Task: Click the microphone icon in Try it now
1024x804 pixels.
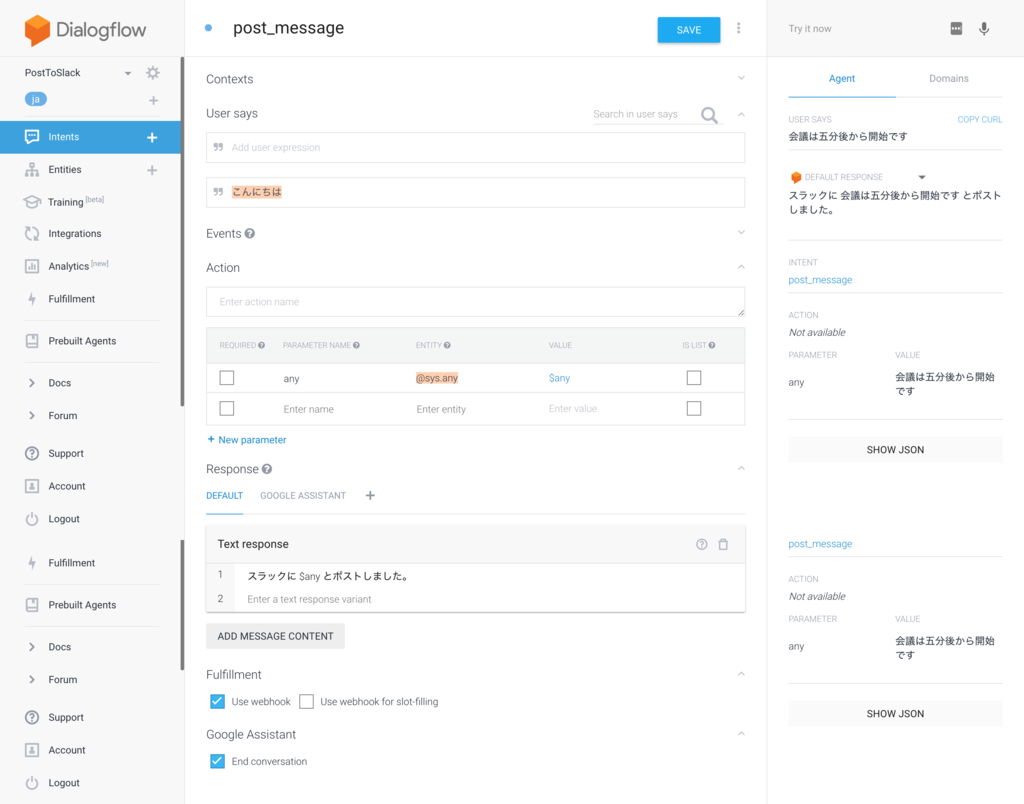Action: [984, 29]
